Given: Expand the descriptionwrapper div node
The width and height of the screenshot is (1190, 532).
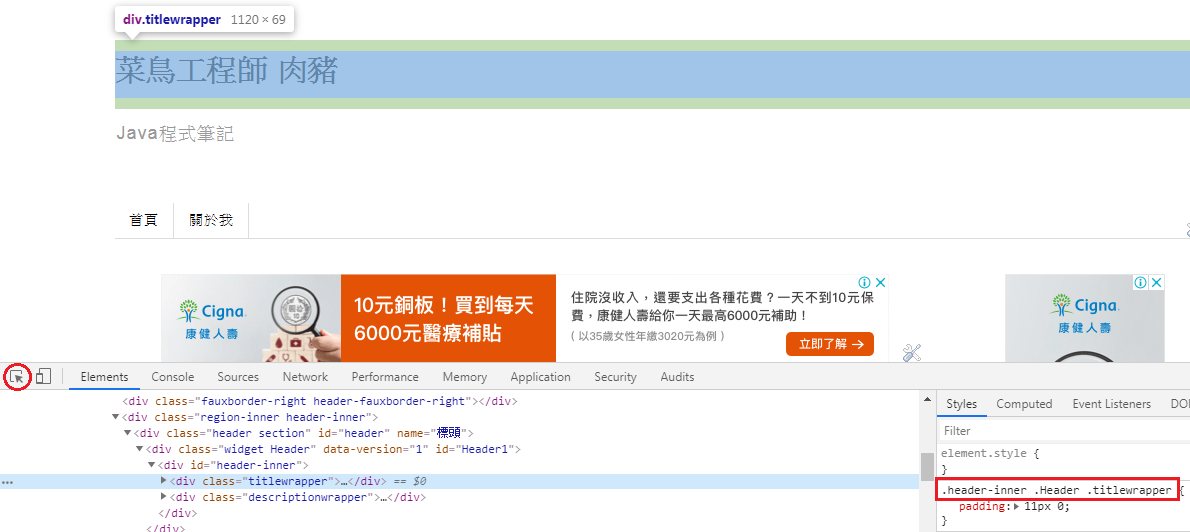Looking at the screenshot, I should coord(165,497).
